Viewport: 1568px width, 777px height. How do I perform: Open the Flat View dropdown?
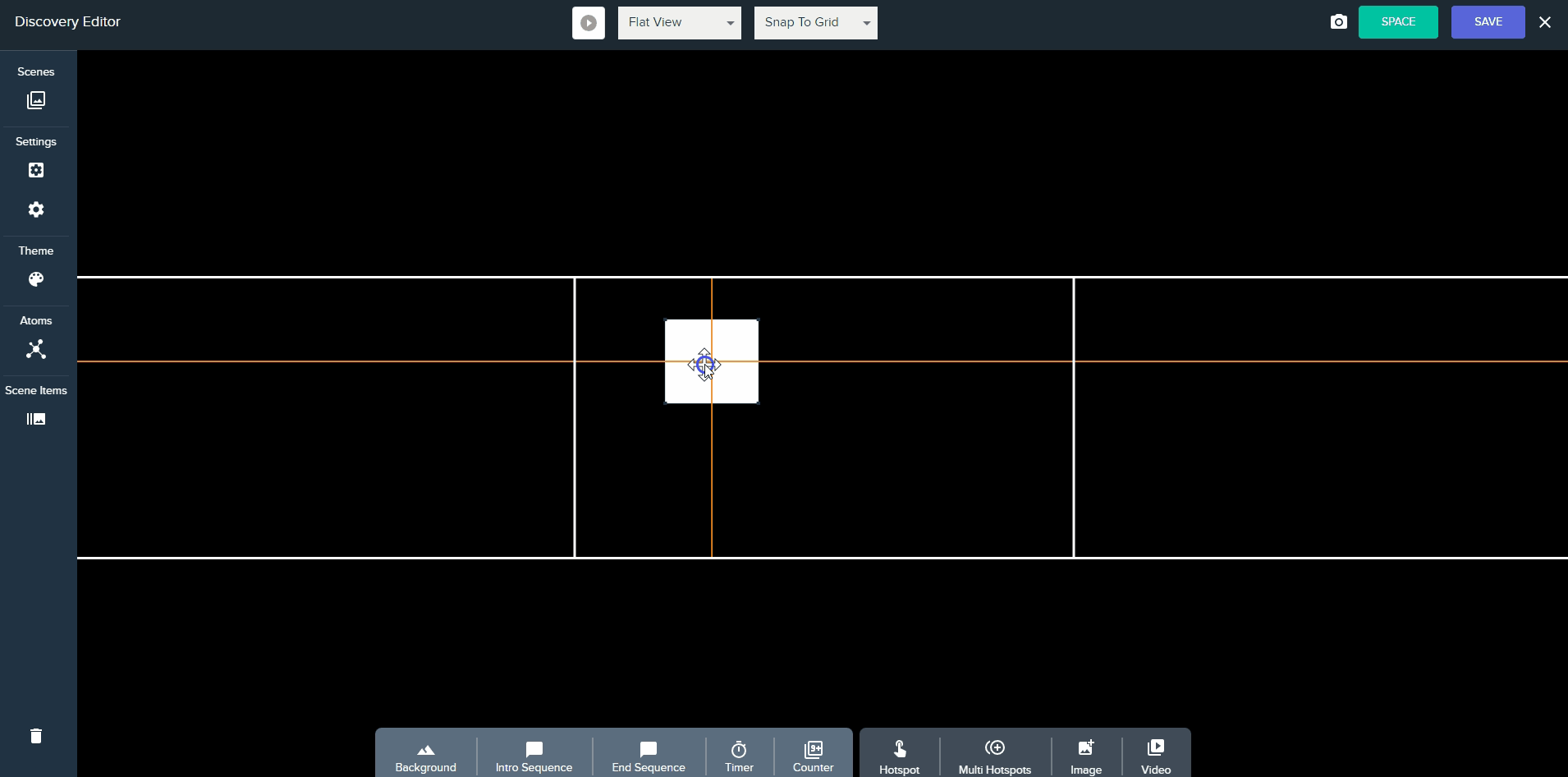pos(680,23)
